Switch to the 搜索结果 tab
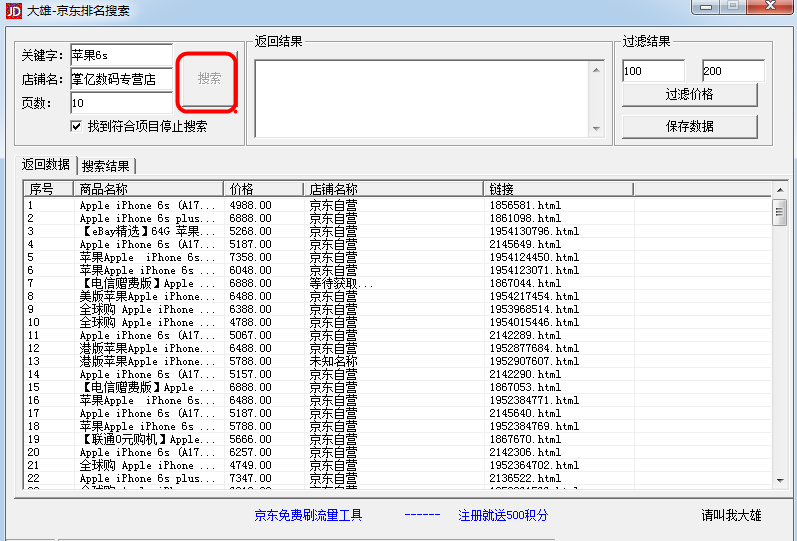This screenshot has height=541, width=797. tap(106, 166)
